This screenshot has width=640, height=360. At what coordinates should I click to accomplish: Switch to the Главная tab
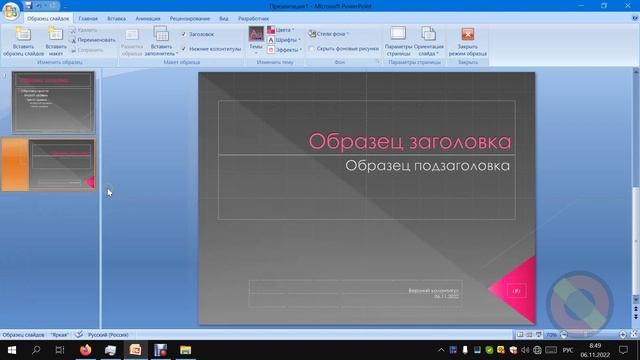click(88, 18)
